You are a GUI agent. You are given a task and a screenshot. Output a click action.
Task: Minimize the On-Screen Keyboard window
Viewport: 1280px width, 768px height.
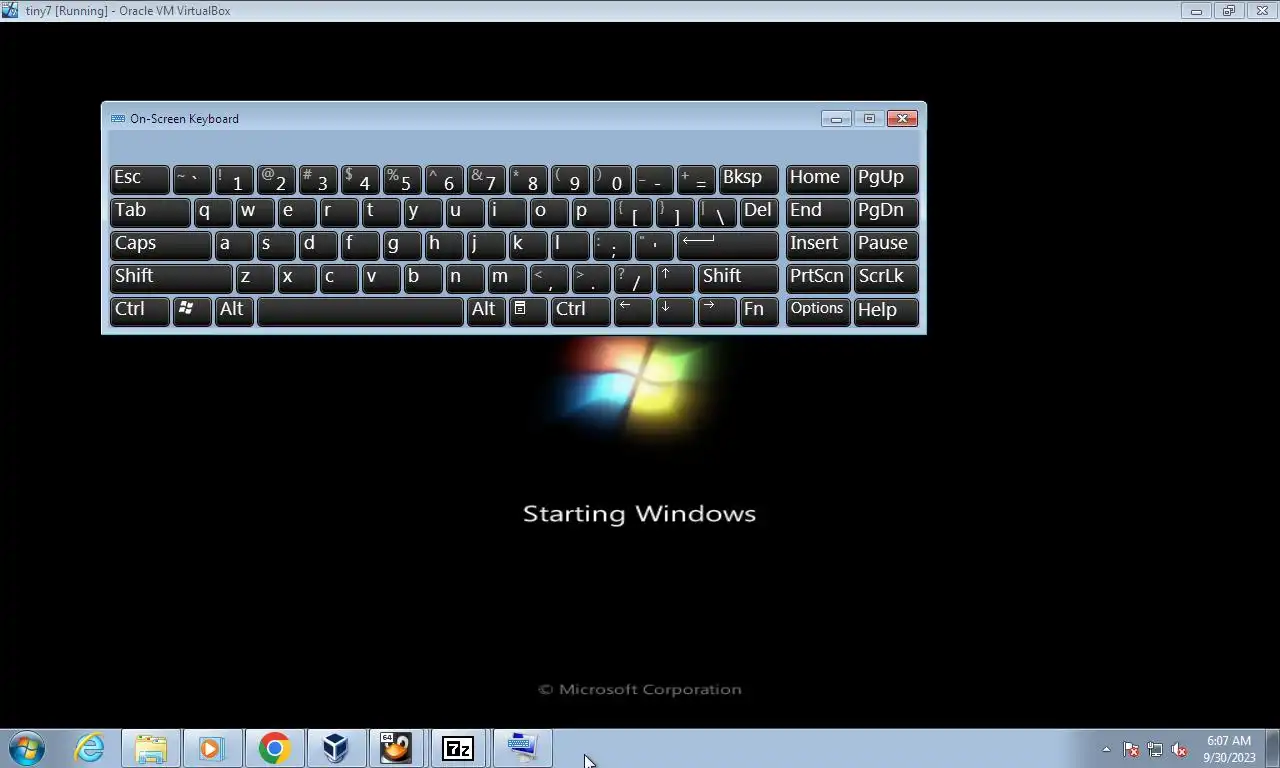click(x=836, y=118)
